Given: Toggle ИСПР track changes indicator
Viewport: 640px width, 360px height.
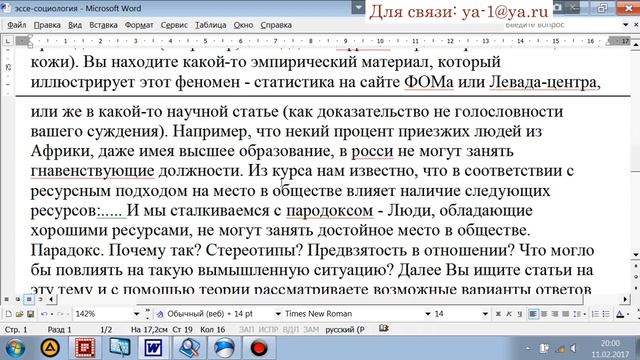Looking at the screenshot, I should [x=268, y=329].
